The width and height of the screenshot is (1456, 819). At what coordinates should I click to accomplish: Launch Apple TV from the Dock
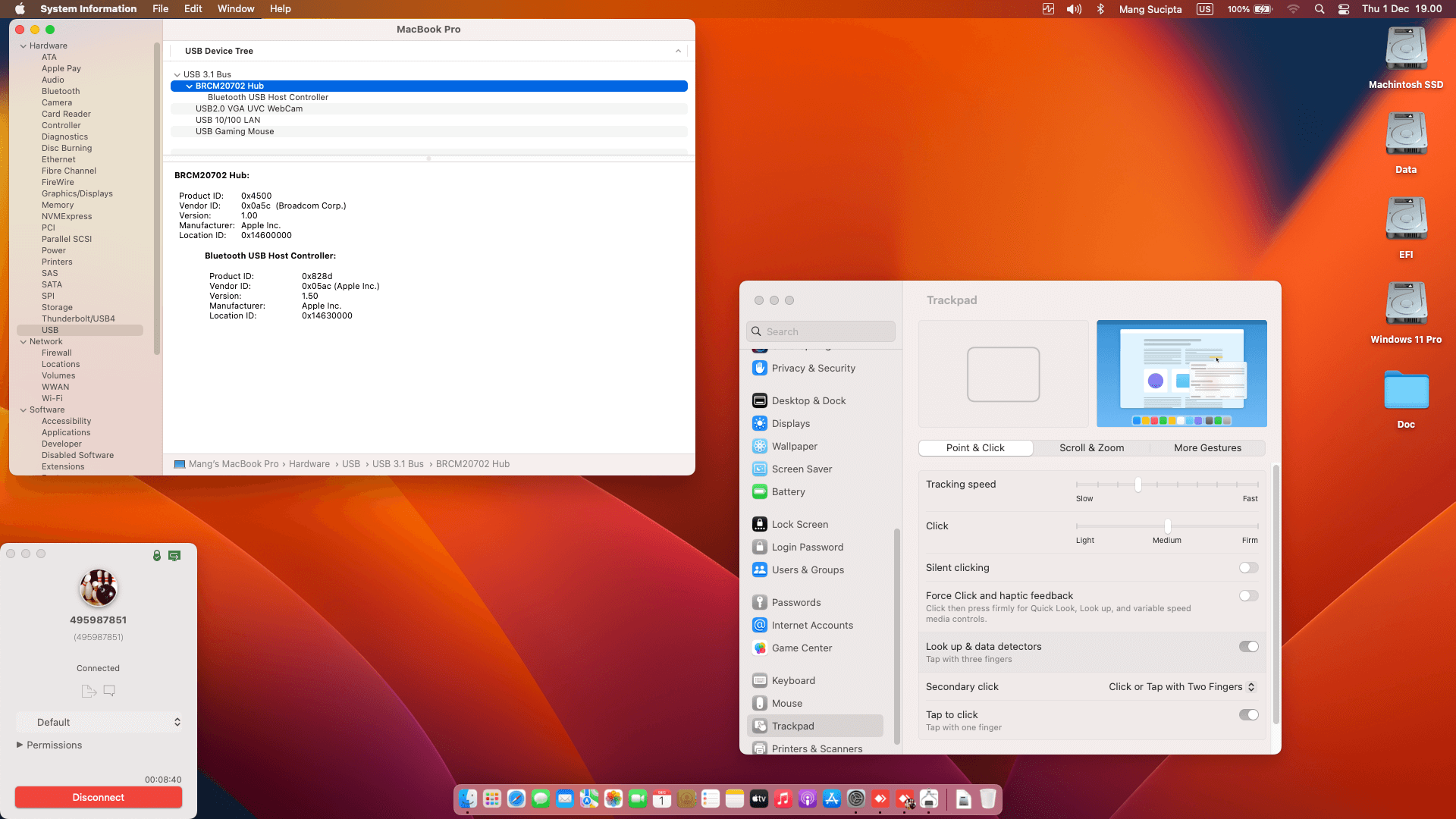click(x=759, y=799)
